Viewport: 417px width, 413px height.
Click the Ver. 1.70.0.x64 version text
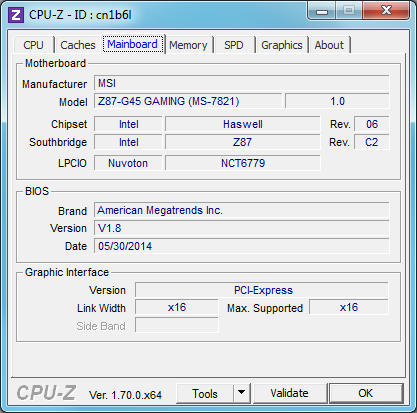125,395
